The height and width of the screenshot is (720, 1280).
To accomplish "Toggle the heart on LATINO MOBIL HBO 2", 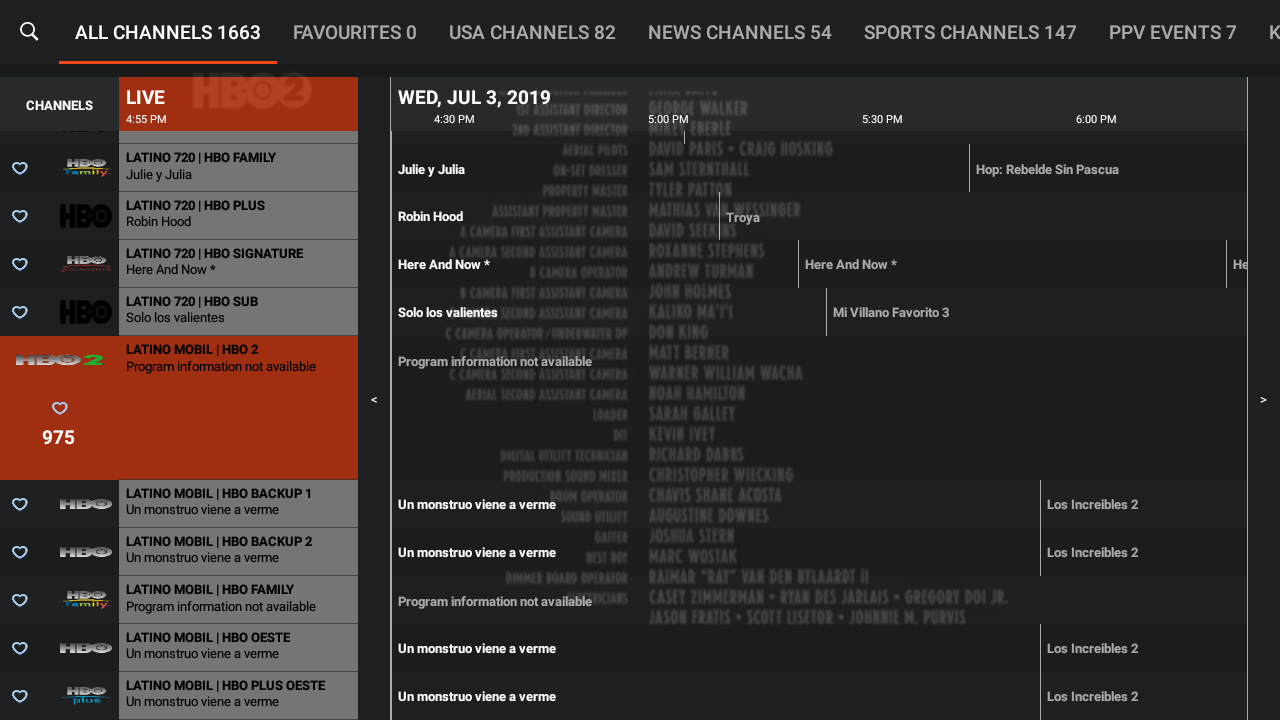I will click(x=59, y=408).
